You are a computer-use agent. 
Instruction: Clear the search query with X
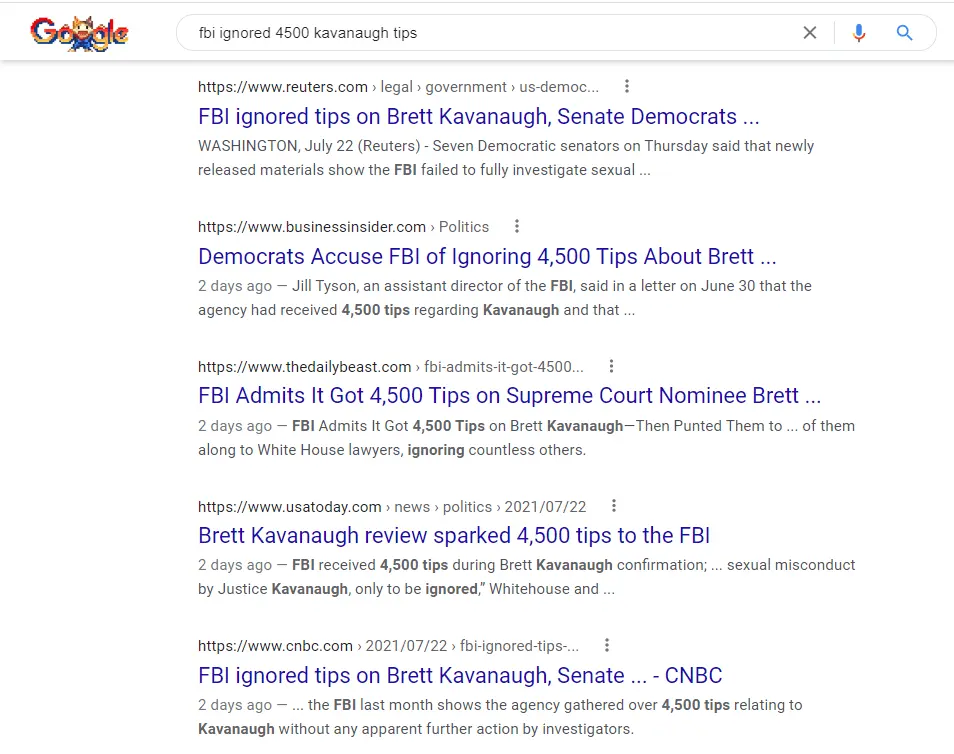(x=810, y=33)
